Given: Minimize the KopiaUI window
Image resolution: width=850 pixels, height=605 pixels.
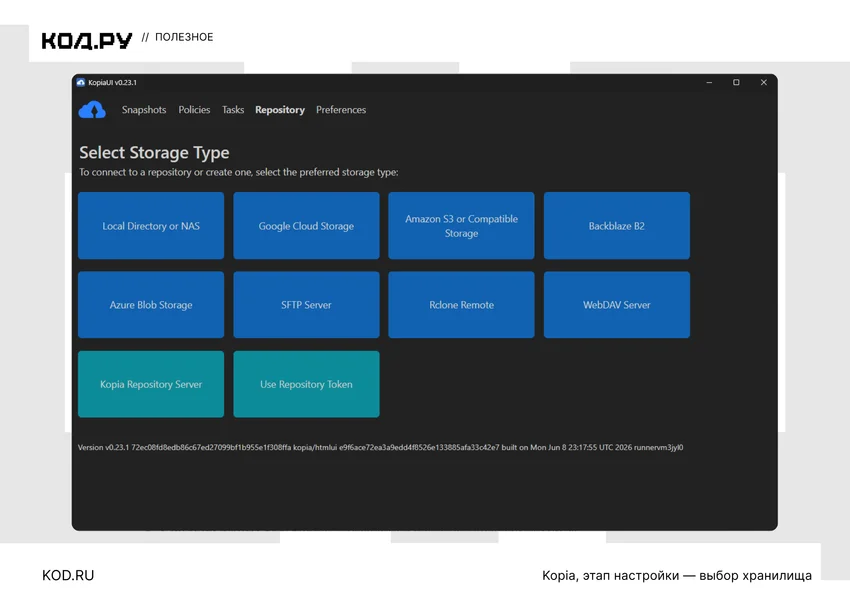Looking at the screenshot, I should [709, 82].
